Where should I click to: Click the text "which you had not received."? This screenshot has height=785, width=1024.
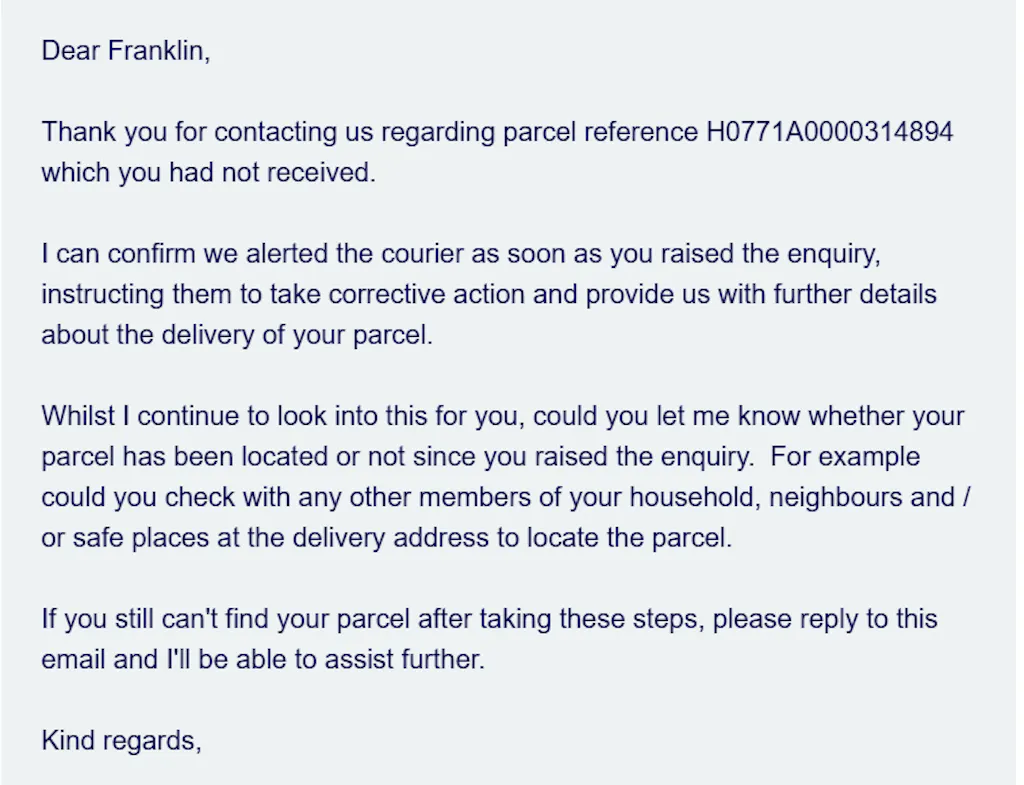[x=208, y=172]
